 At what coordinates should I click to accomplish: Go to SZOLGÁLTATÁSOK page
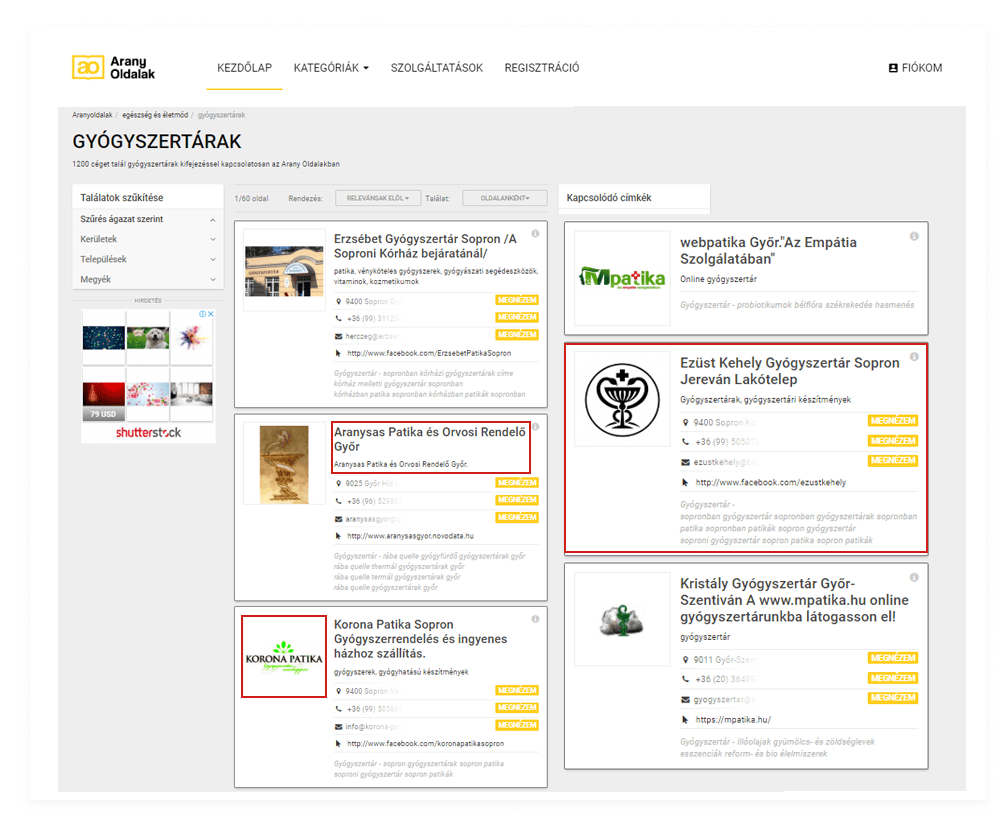pyautogui.click(x=437, y=67)
